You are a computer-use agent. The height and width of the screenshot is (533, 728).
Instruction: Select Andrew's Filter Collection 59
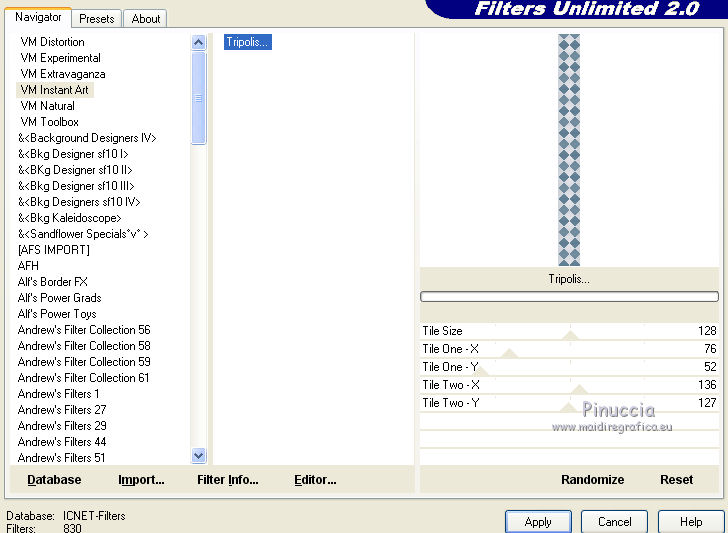point(84,362)
